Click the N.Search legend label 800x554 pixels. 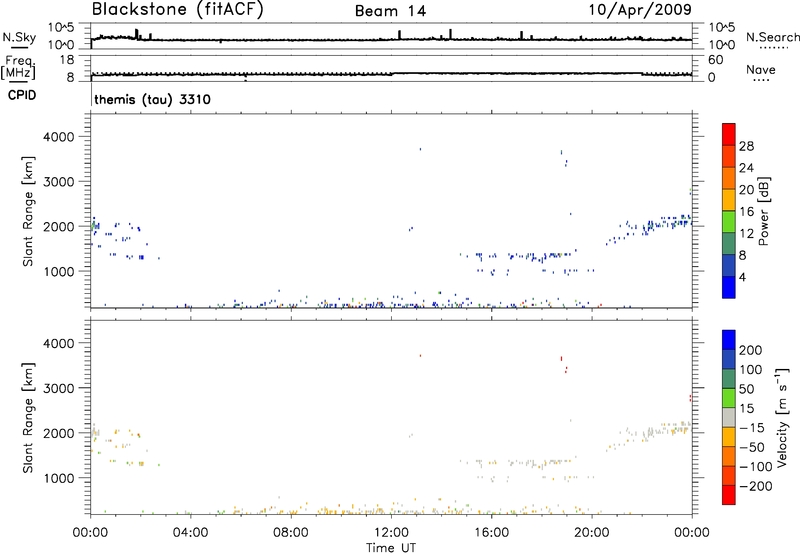click(x=773, y=37)
